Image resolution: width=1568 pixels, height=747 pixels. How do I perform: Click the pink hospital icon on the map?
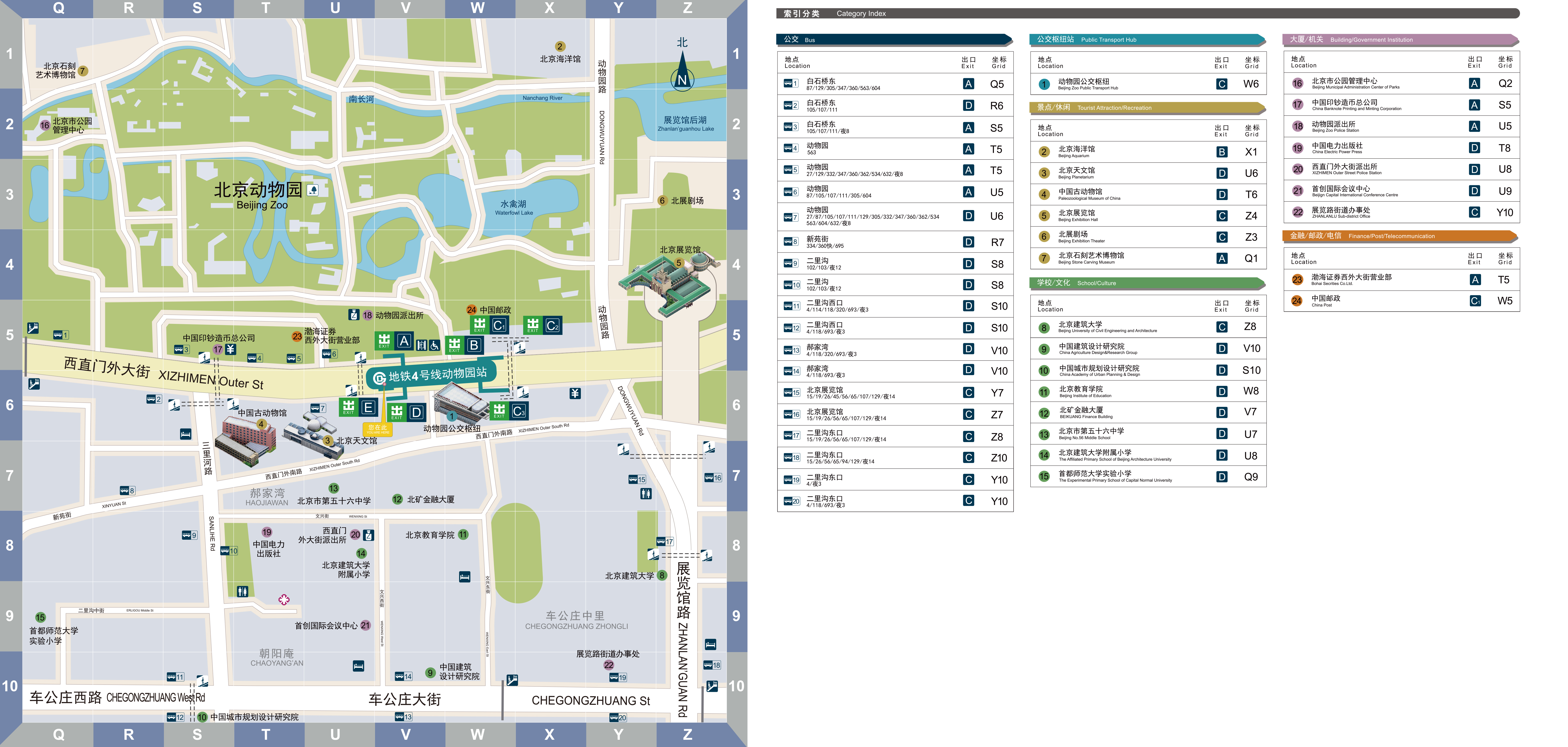[284, 600]
